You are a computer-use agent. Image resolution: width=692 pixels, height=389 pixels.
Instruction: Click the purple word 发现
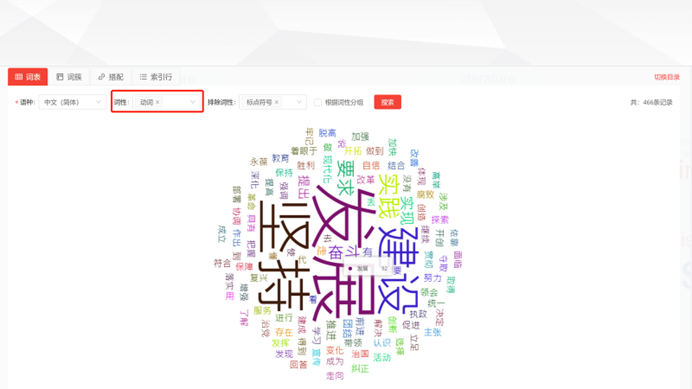[x=284, y=354]
